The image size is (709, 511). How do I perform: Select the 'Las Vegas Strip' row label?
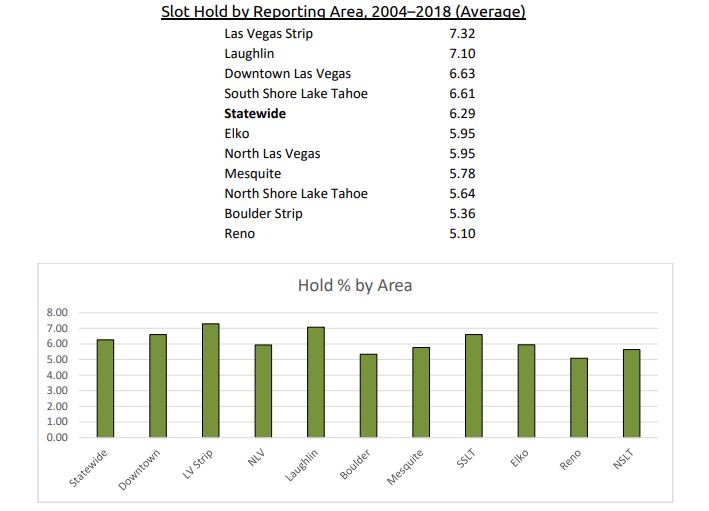269,33
